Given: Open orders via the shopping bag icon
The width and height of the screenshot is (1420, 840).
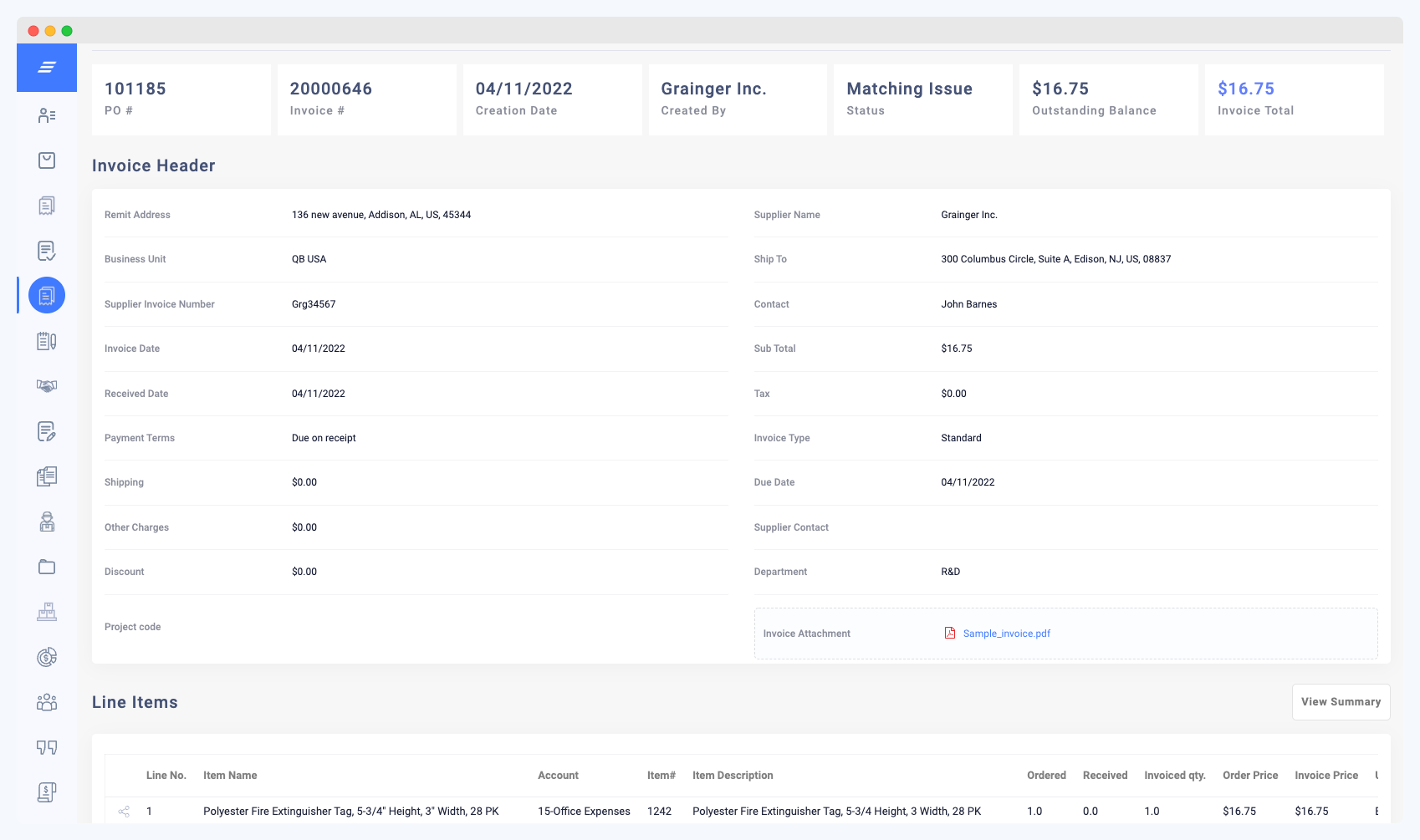Looking at the screenshot, I should tap(47, 160).
